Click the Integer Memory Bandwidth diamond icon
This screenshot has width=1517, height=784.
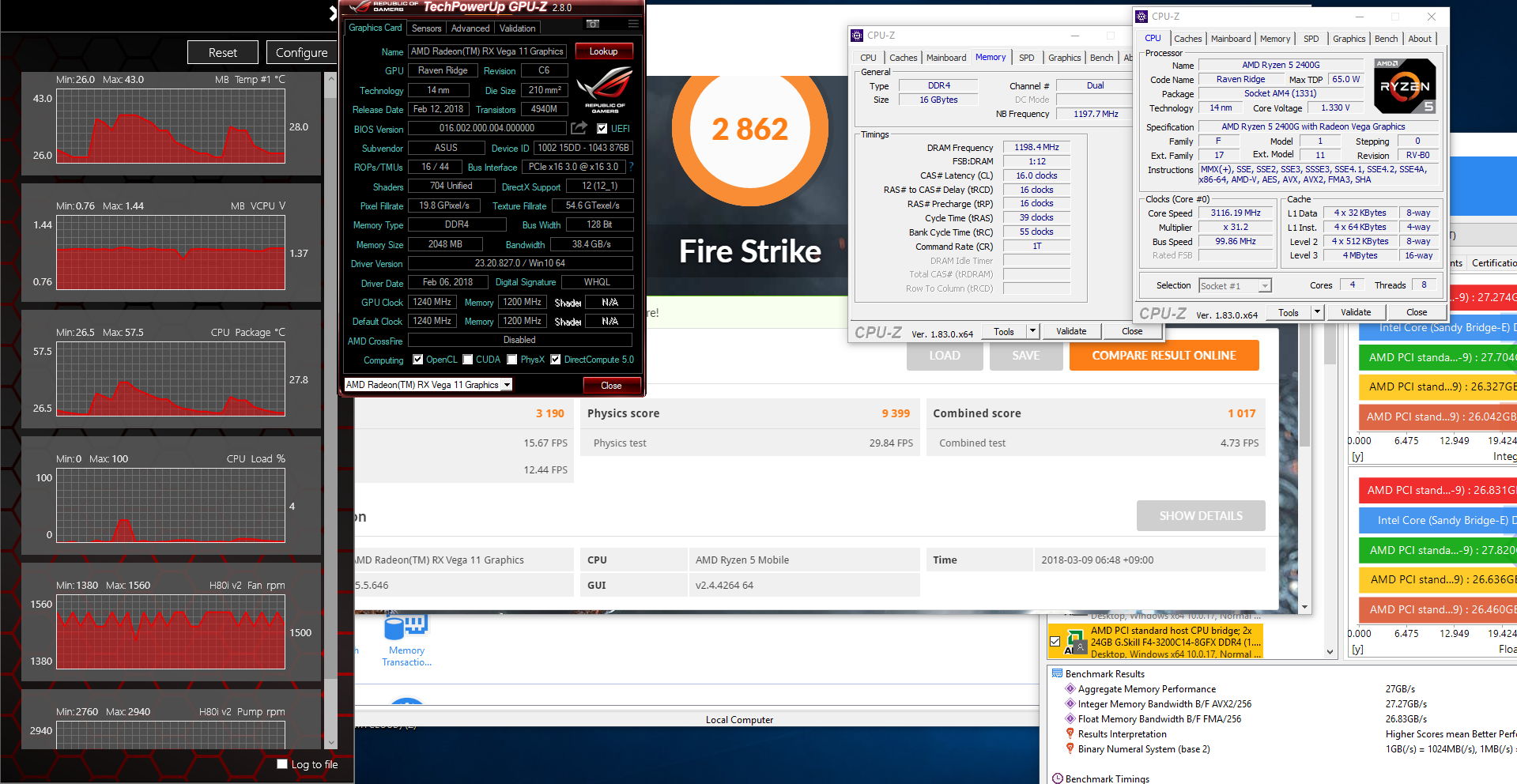(1070, 703)
